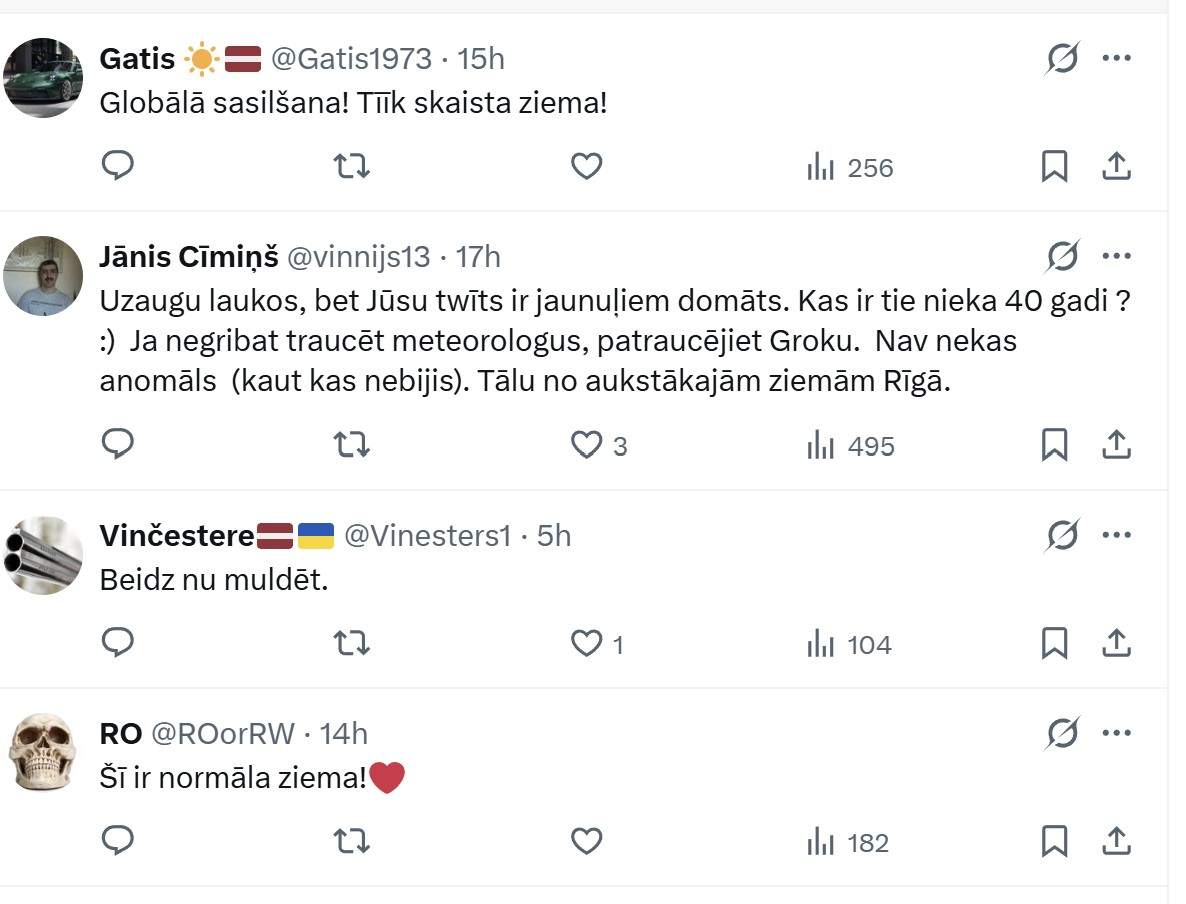Like the Jānis Cīmiņš tweet
Image resolution: width=1186 pixels, height=904 pixels.
point(586,444)
